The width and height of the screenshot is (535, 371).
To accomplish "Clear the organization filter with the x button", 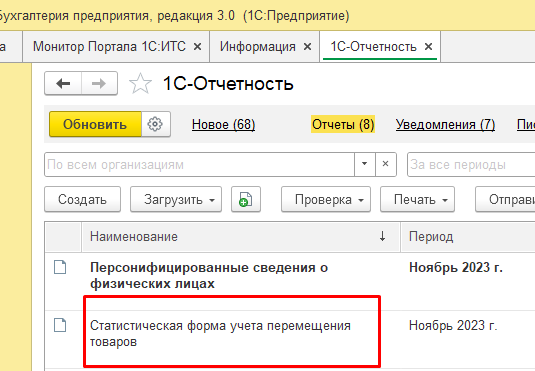I will [386, 165].
